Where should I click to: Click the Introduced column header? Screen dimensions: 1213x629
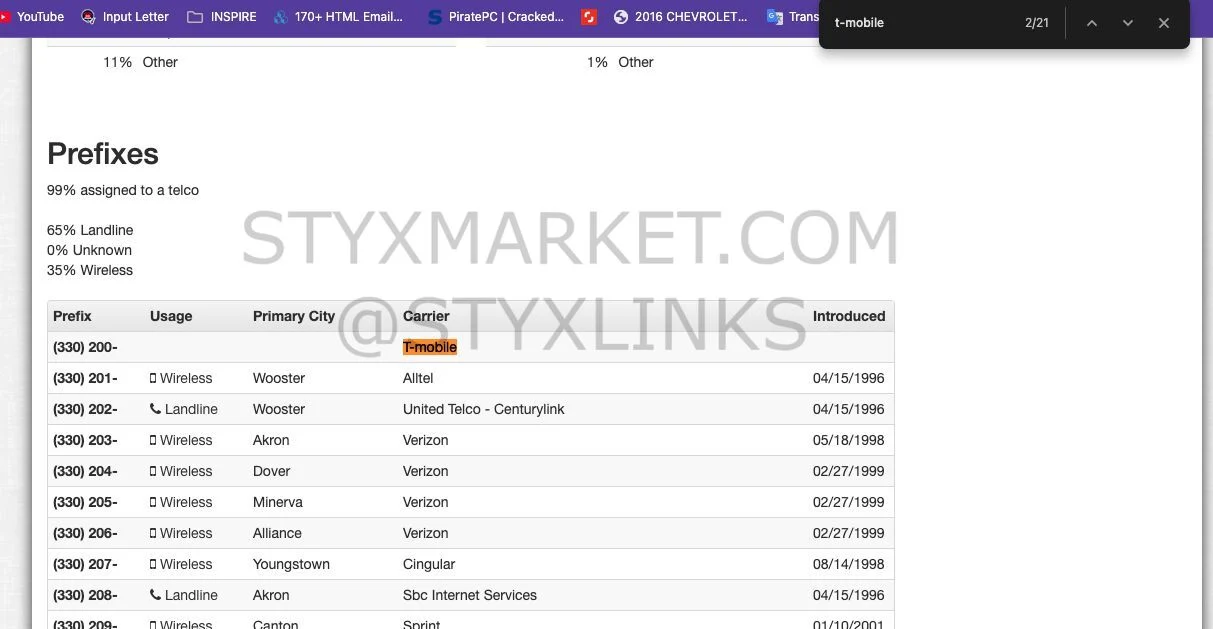pyautogui.click(x=848, y=316)
